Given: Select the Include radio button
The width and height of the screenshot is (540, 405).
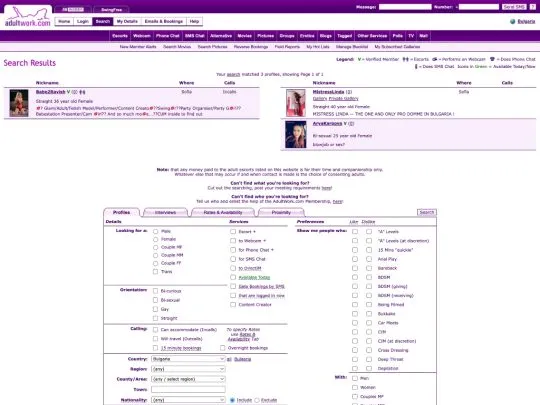Looking at the screenshot, I should pyautogui.click(x=232, y=400).
